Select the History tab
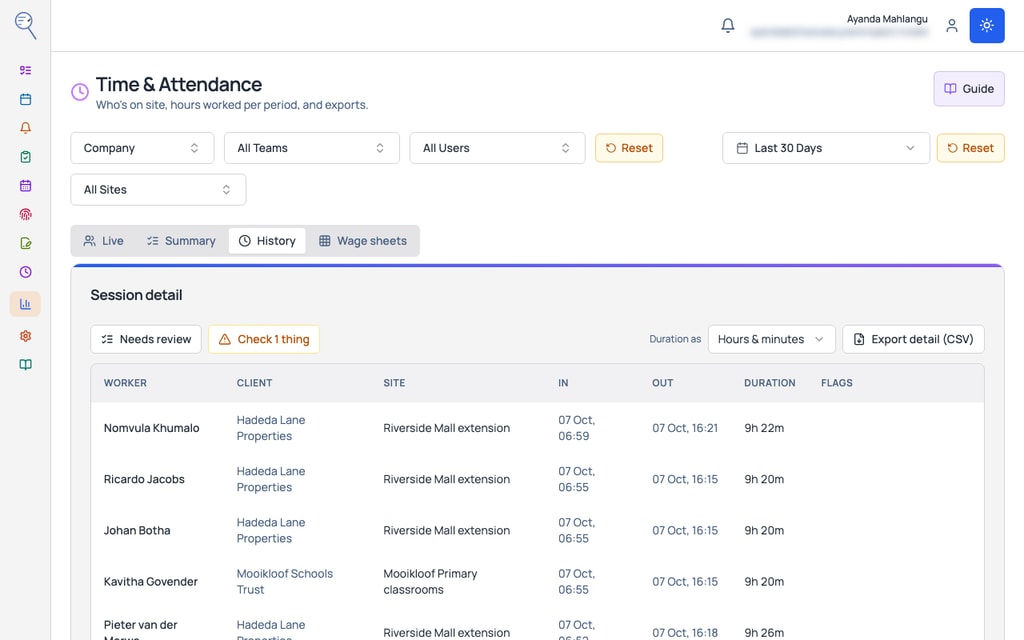This screenshot has height=640, width=1024. click(x=267, y=241)
